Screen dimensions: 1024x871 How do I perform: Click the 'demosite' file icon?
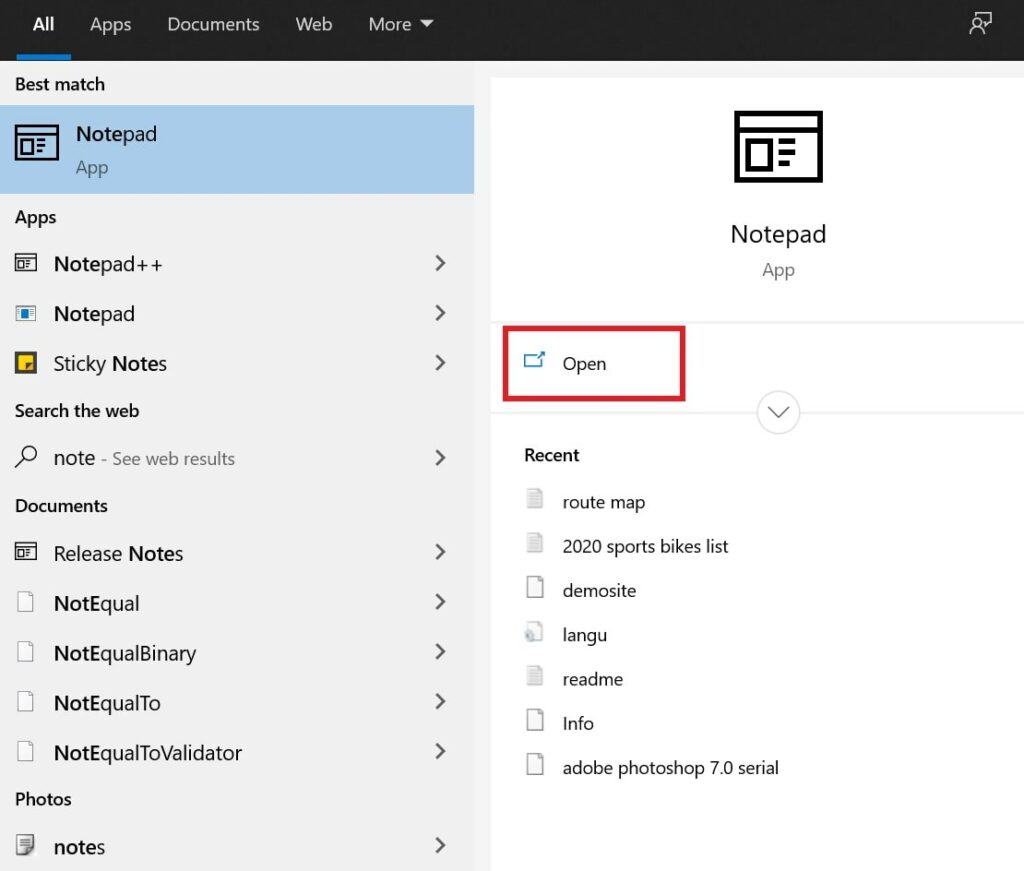click(537, 589)
